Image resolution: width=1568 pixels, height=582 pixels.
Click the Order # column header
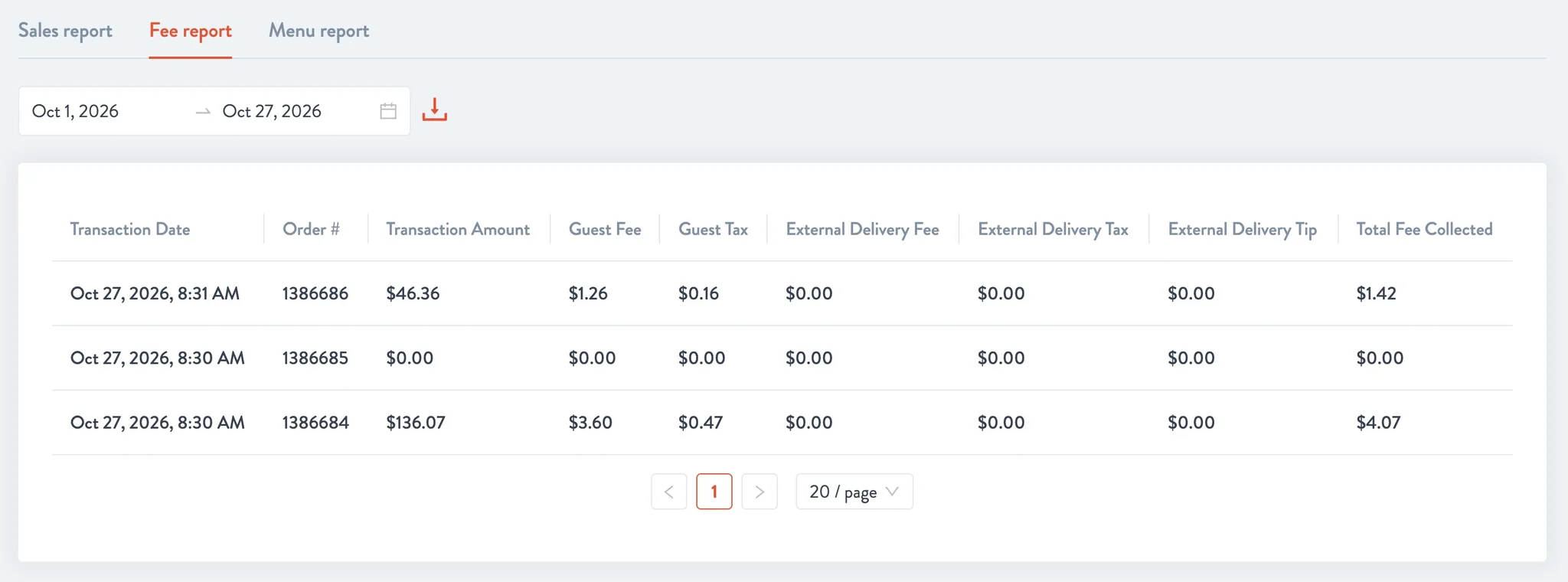[311, 229]
